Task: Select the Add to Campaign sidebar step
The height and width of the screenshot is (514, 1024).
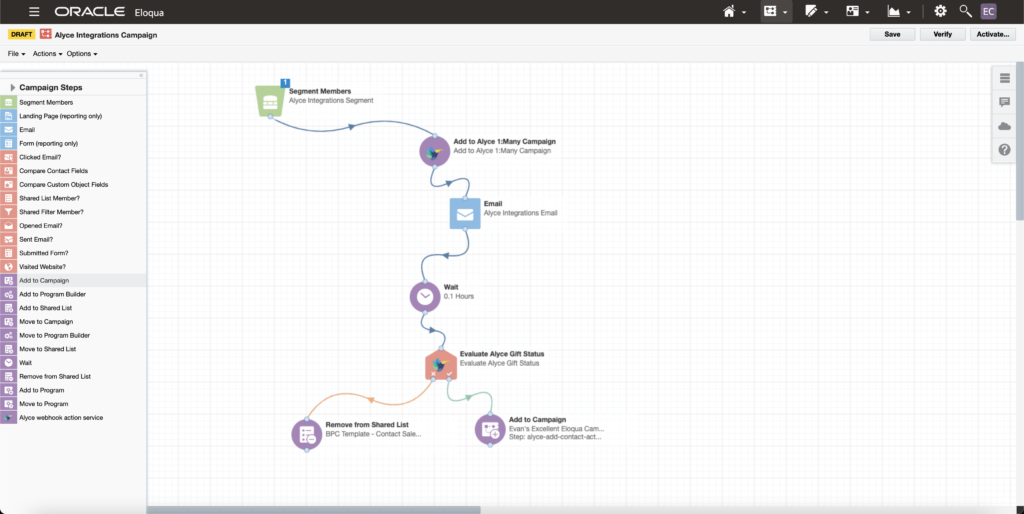Action: pos(73,281)
